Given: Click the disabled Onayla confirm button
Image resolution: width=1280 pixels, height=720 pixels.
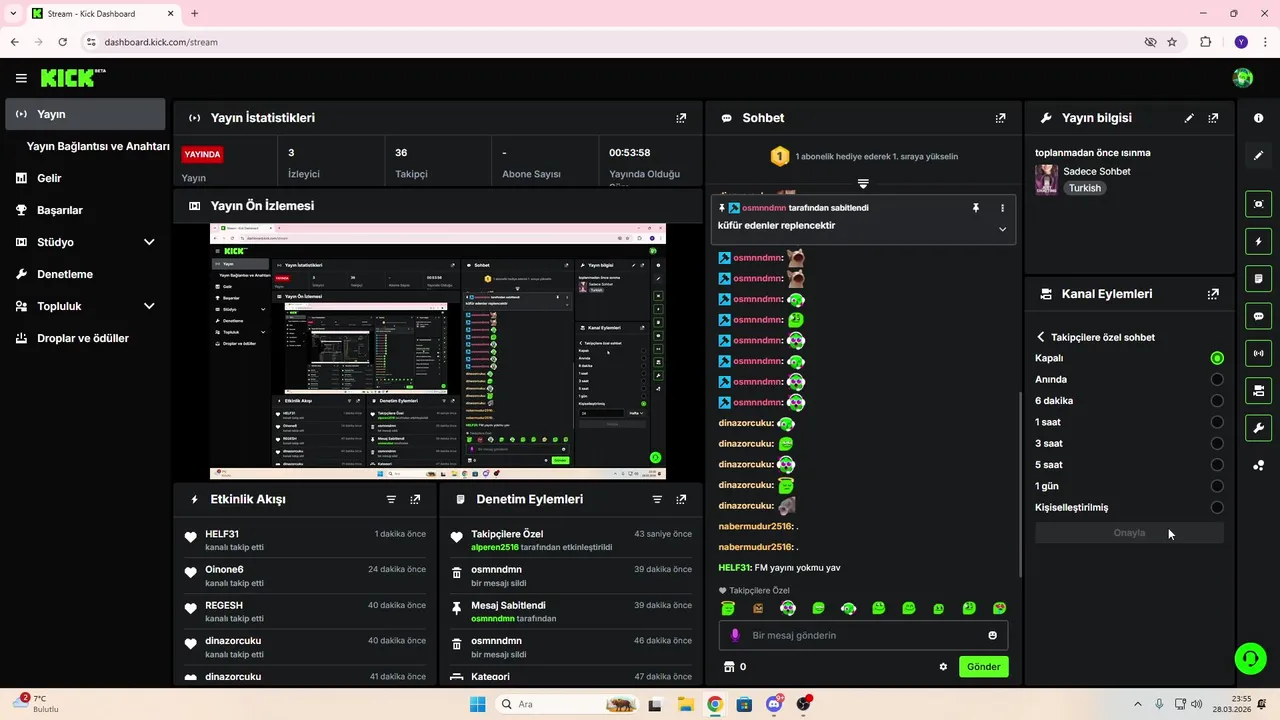Looking at the screenshot, I should pos(1129,533).
